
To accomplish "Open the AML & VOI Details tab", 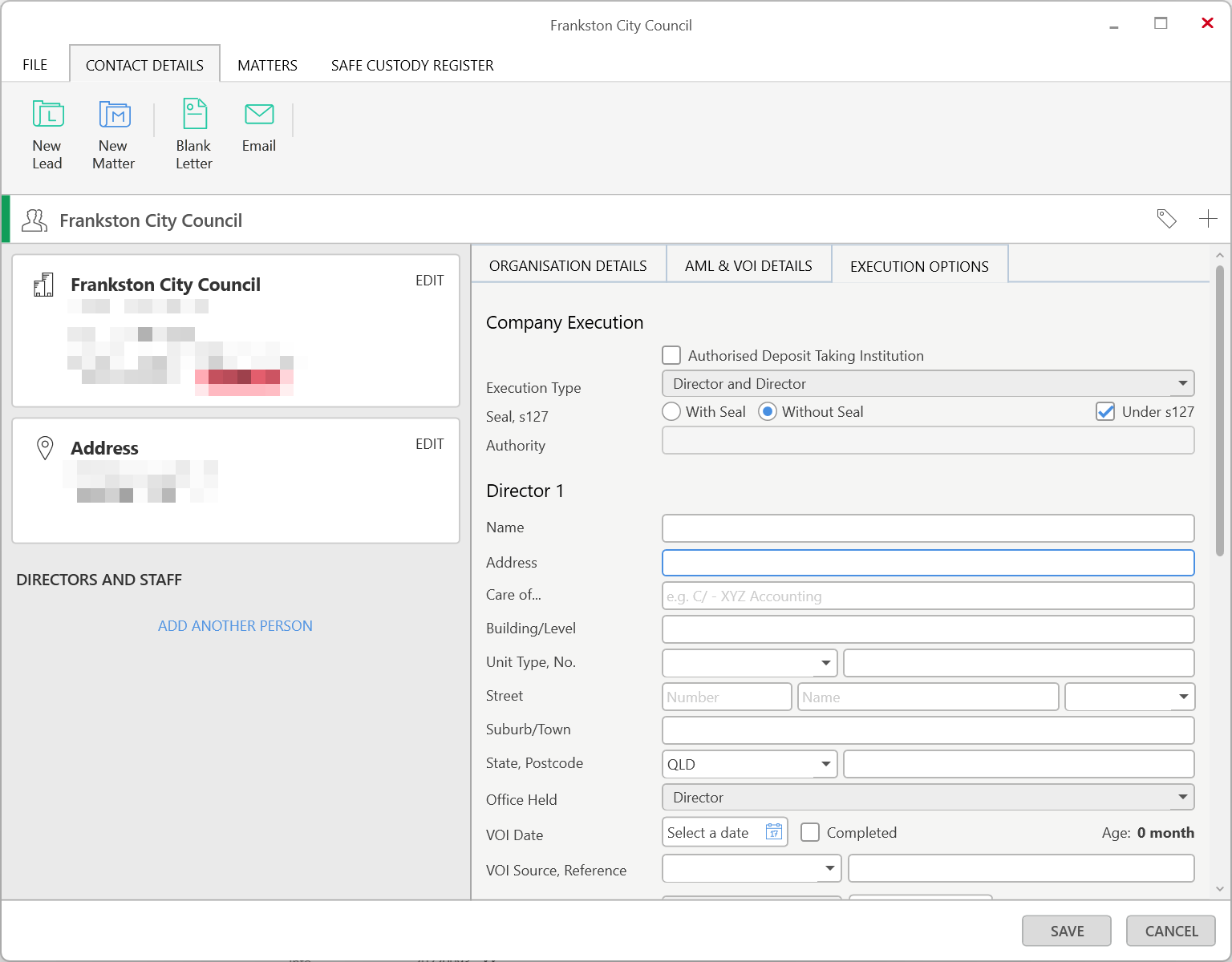I will point(748,266).
